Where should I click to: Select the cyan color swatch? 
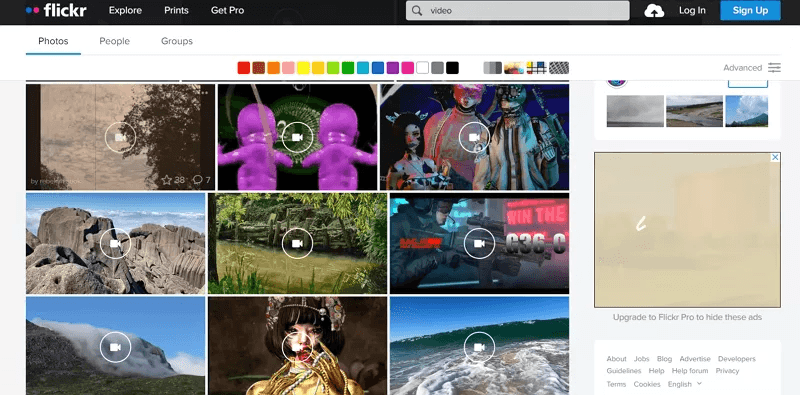click(x=363, y=67)
